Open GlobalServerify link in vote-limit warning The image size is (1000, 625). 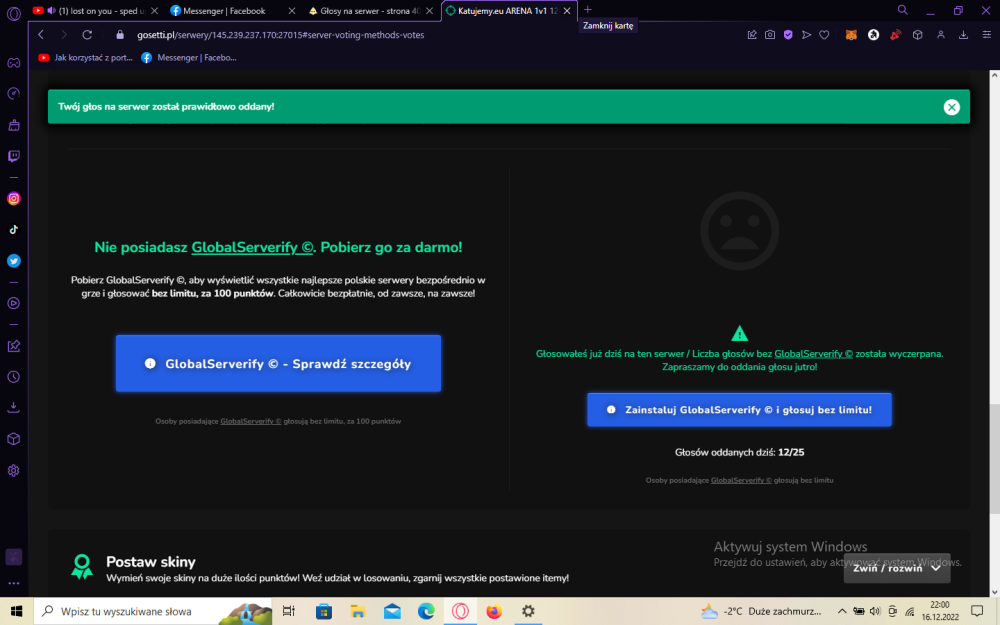[813, 354]
